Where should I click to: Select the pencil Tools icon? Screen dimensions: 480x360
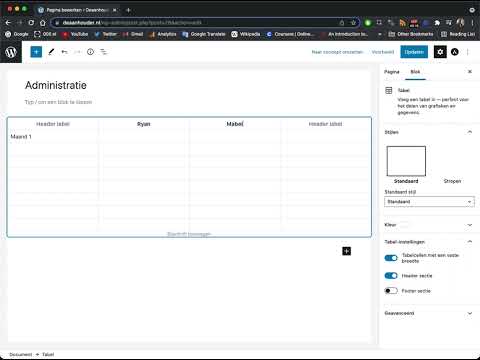(x=51, y=52)
